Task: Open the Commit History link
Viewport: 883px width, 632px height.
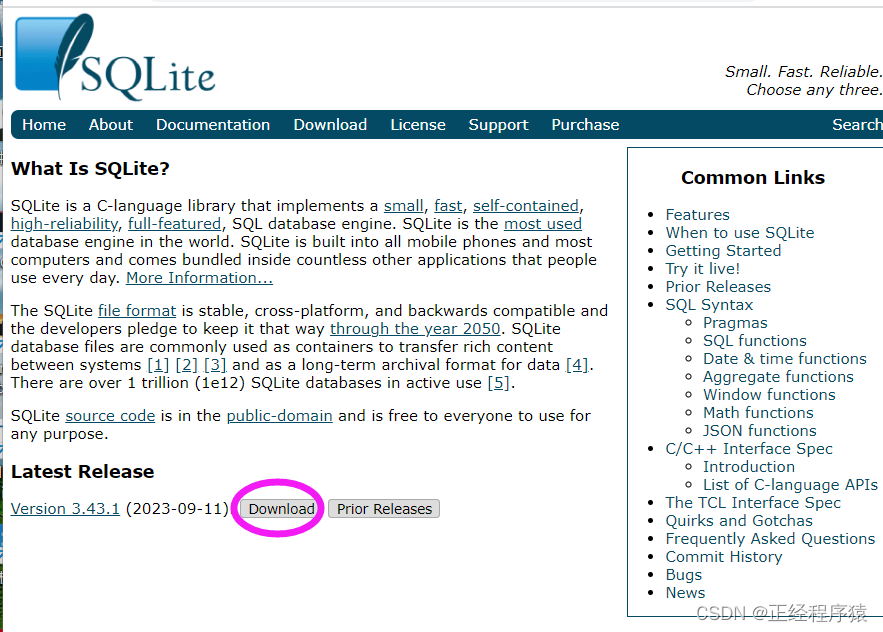Action: pos(724,557)
